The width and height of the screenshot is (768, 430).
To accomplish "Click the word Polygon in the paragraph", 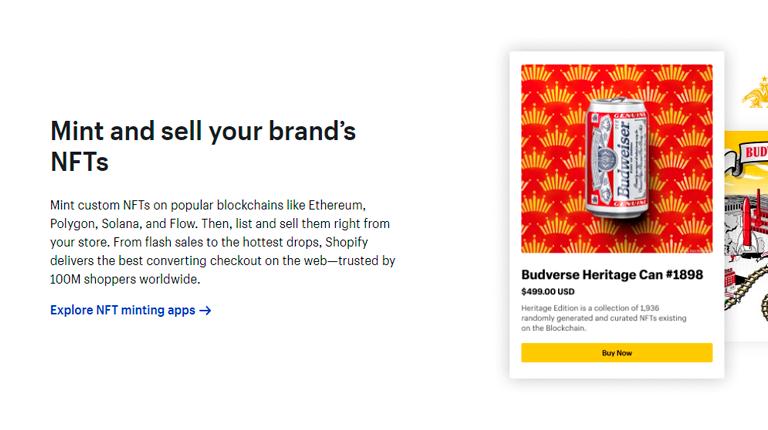I will click(x=72, y=224).
